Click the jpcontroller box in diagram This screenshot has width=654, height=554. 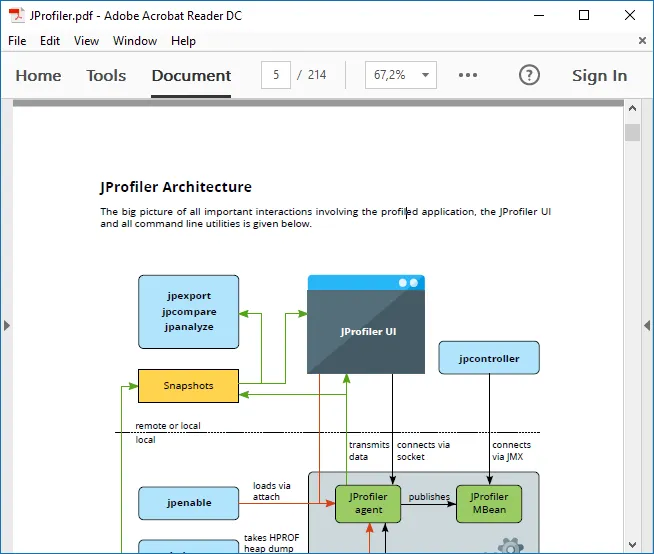489,358
